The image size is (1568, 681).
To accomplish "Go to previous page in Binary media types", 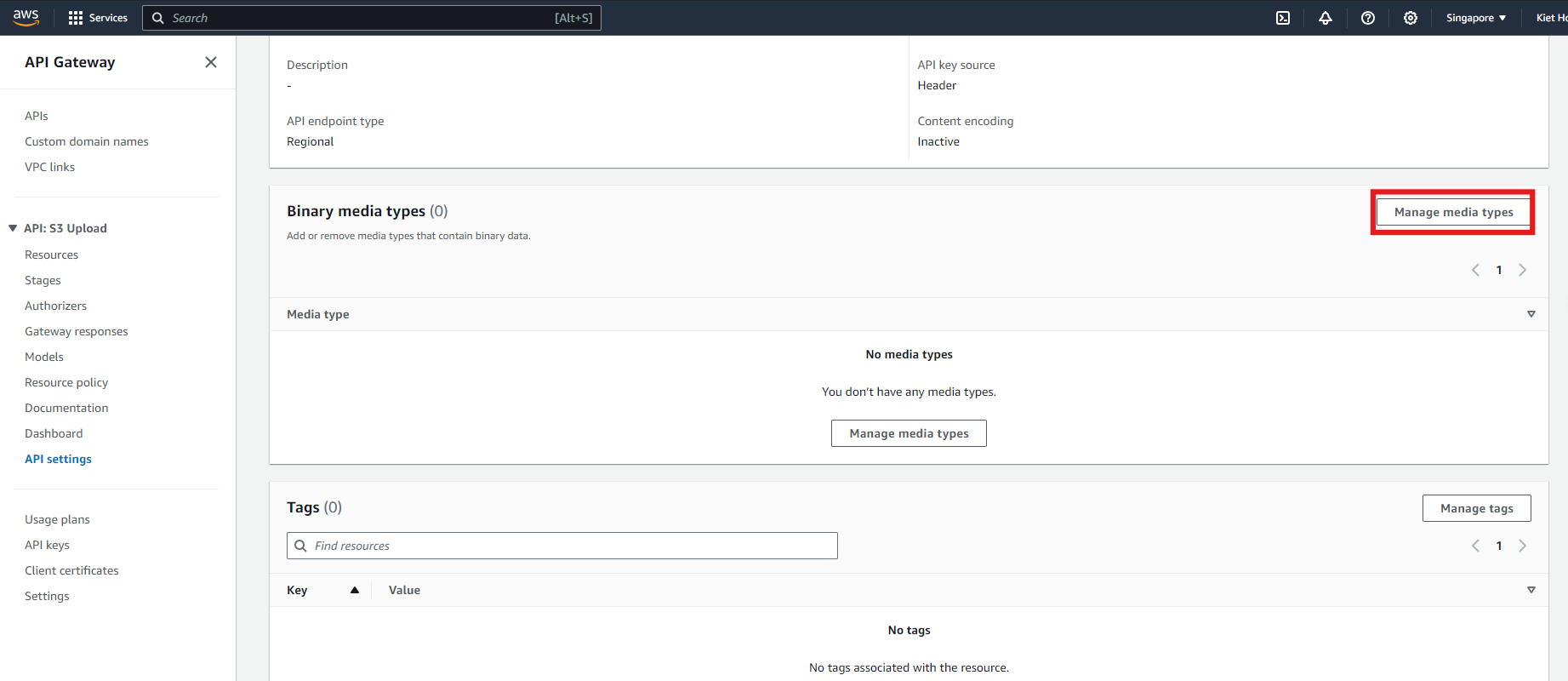I will tap(1475, 270).
